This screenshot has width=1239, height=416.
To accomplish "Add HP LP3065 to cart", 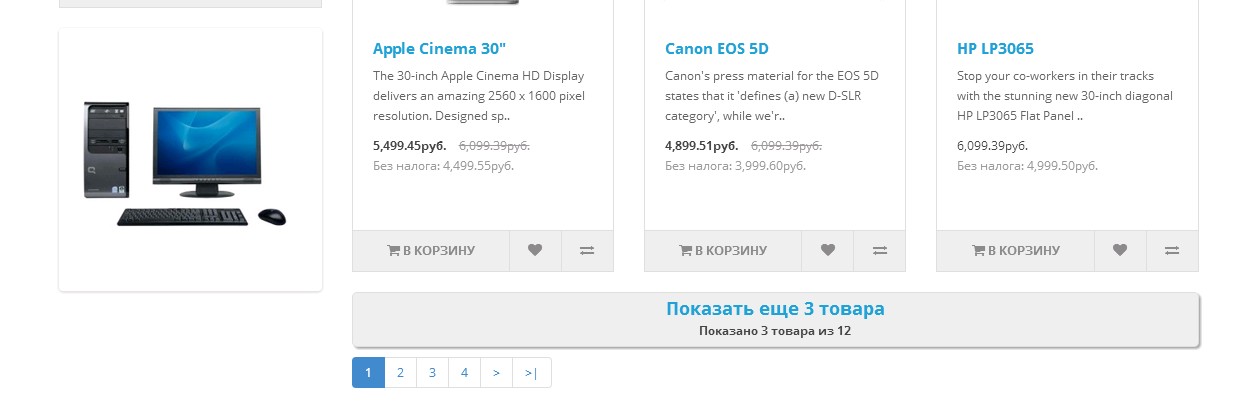I will point(1015,251).
